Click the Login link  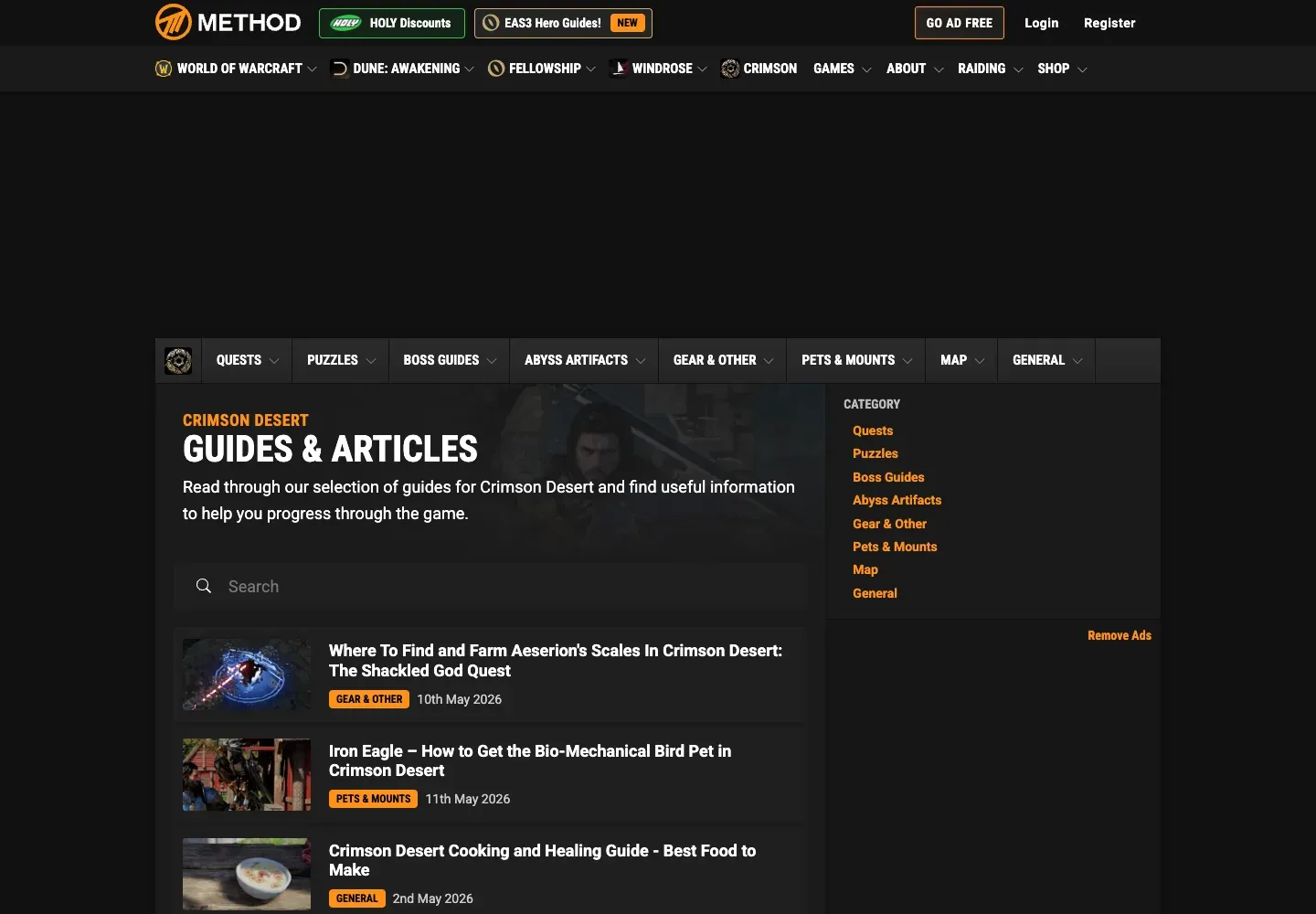pos(1041,23)
